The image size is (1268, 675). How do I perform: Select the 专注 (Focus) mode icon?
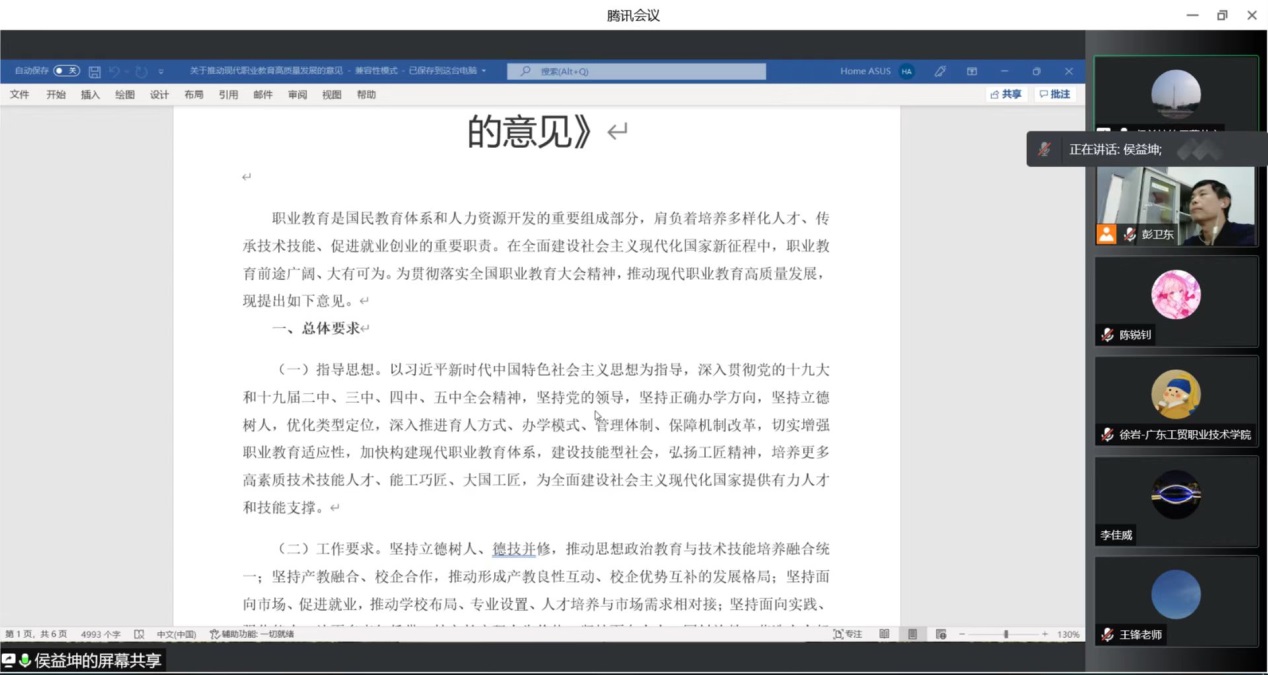846,634
